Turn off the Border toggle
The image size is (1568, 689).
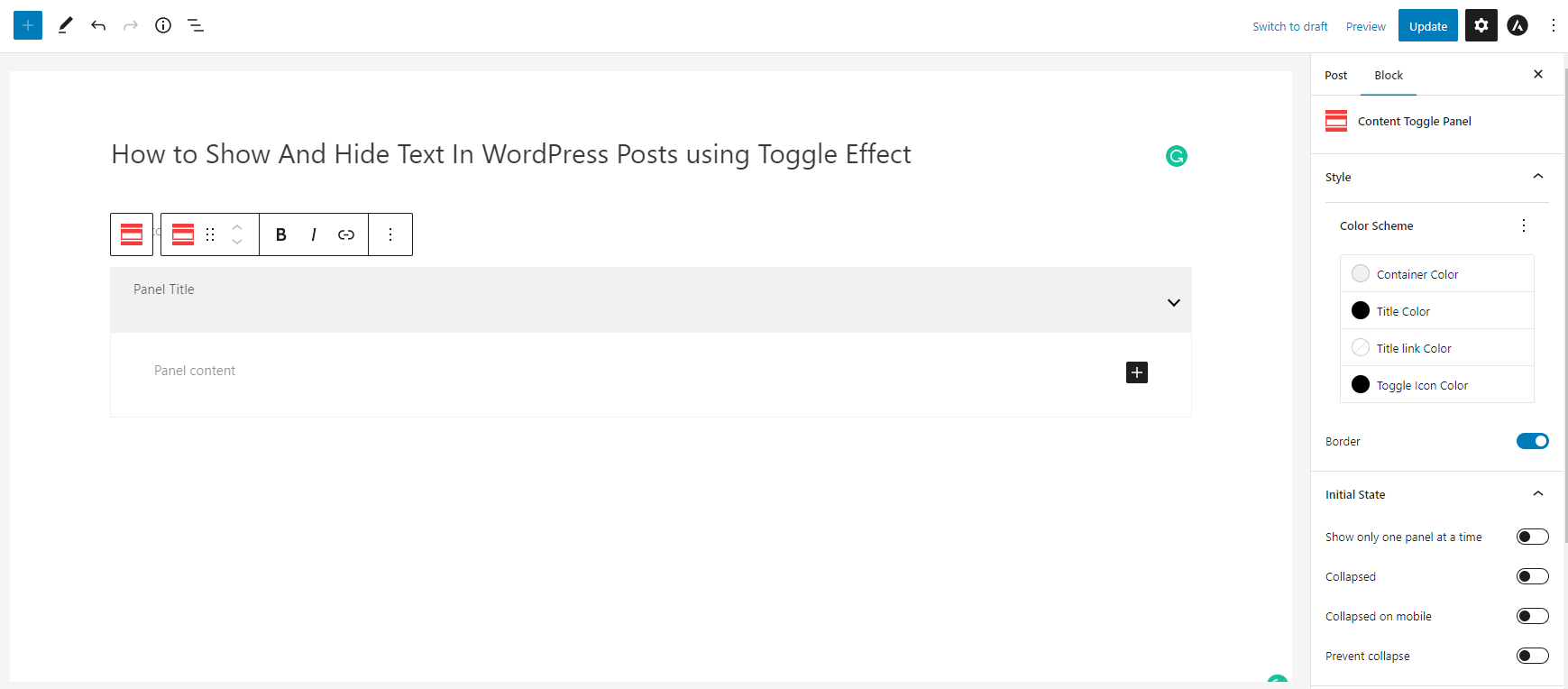coord(1532,441)
